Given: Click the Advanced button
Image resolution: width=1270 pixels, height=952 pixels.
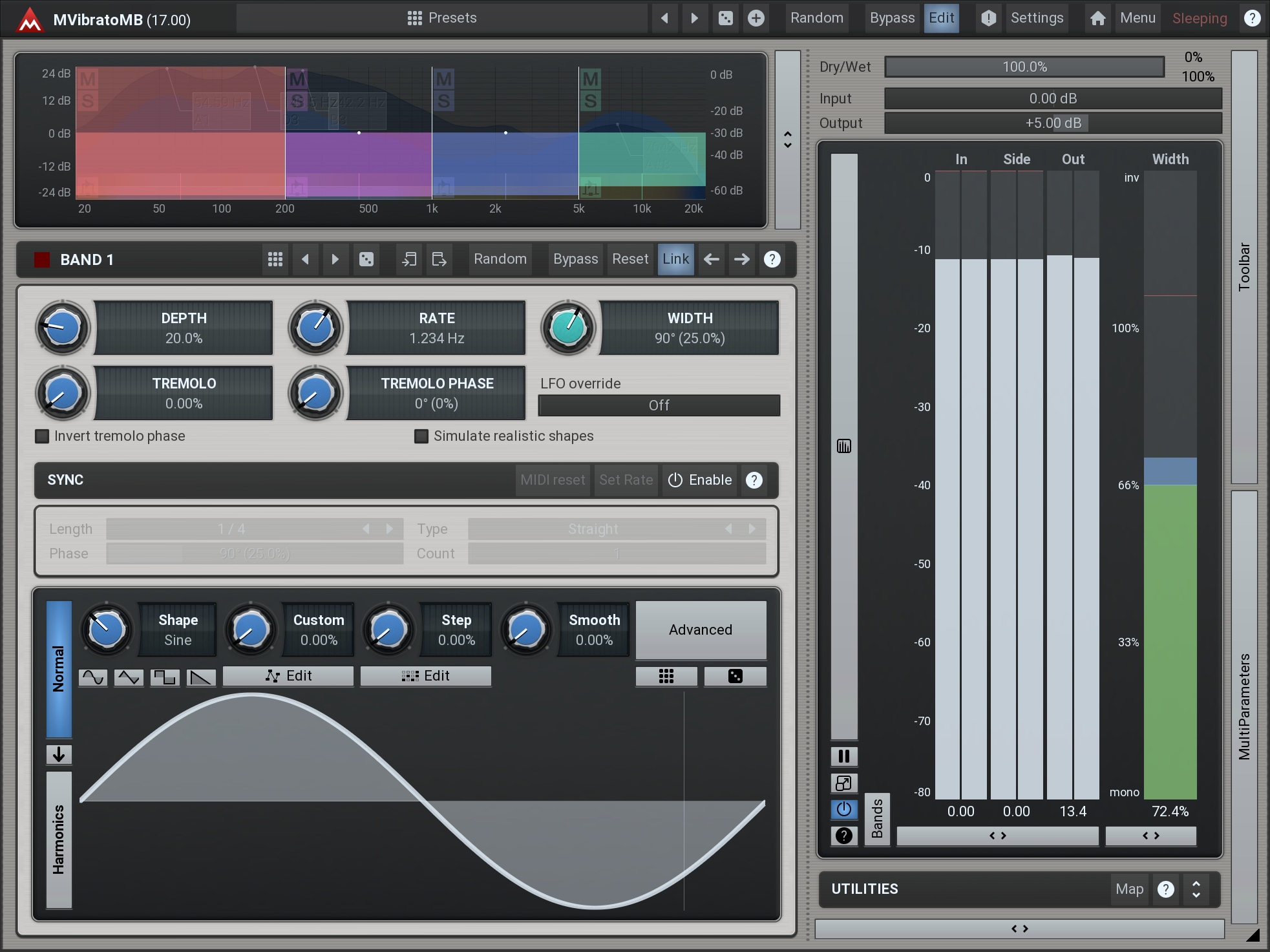Looking at the screenshot, I should coord(701,629).
